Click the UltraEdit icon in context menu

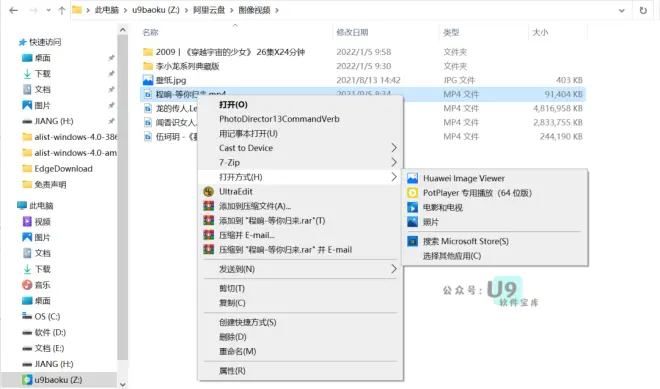tap(208, 192)
